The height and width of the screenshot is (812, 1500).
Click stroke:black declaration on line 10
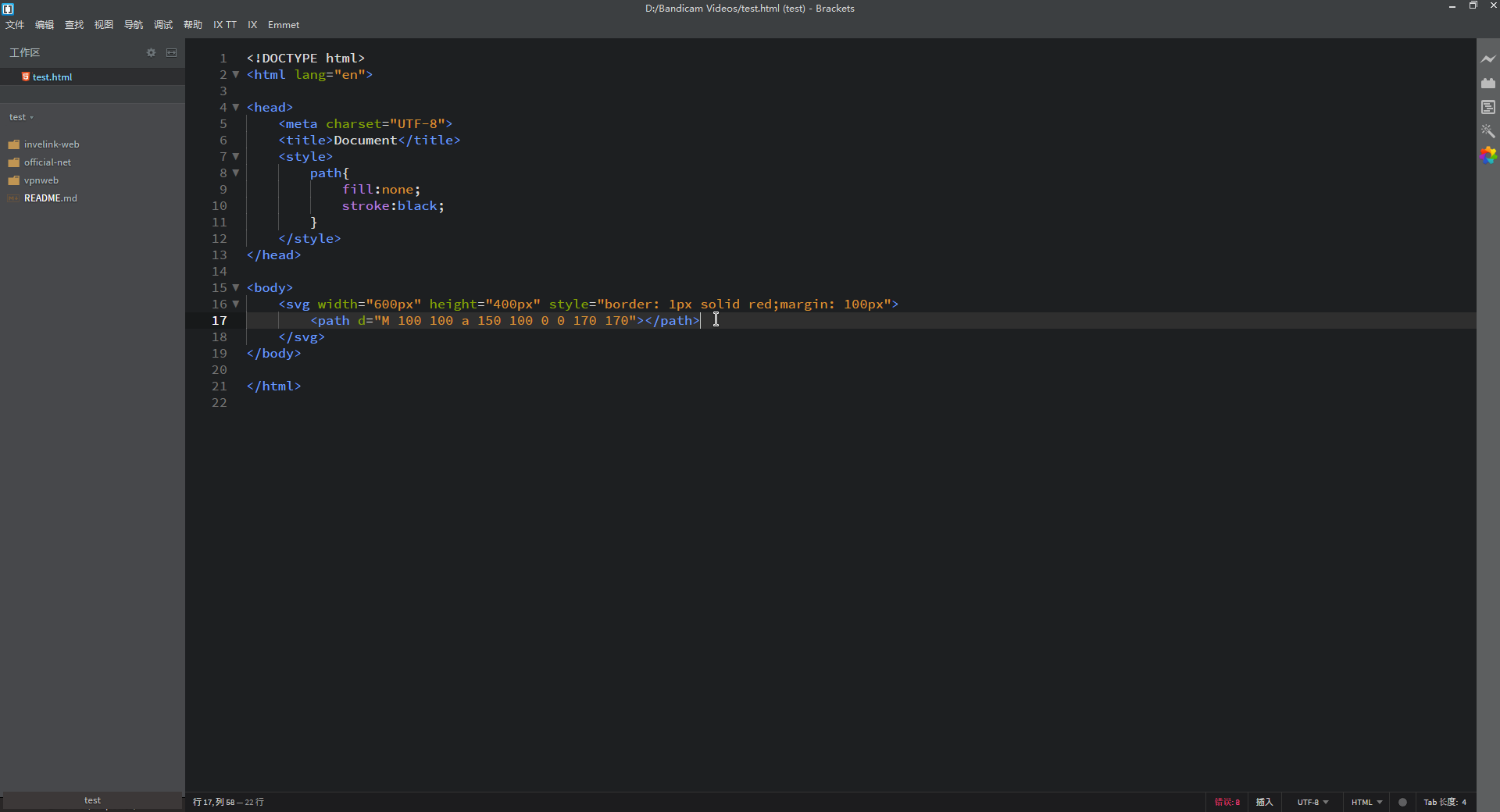393,205
